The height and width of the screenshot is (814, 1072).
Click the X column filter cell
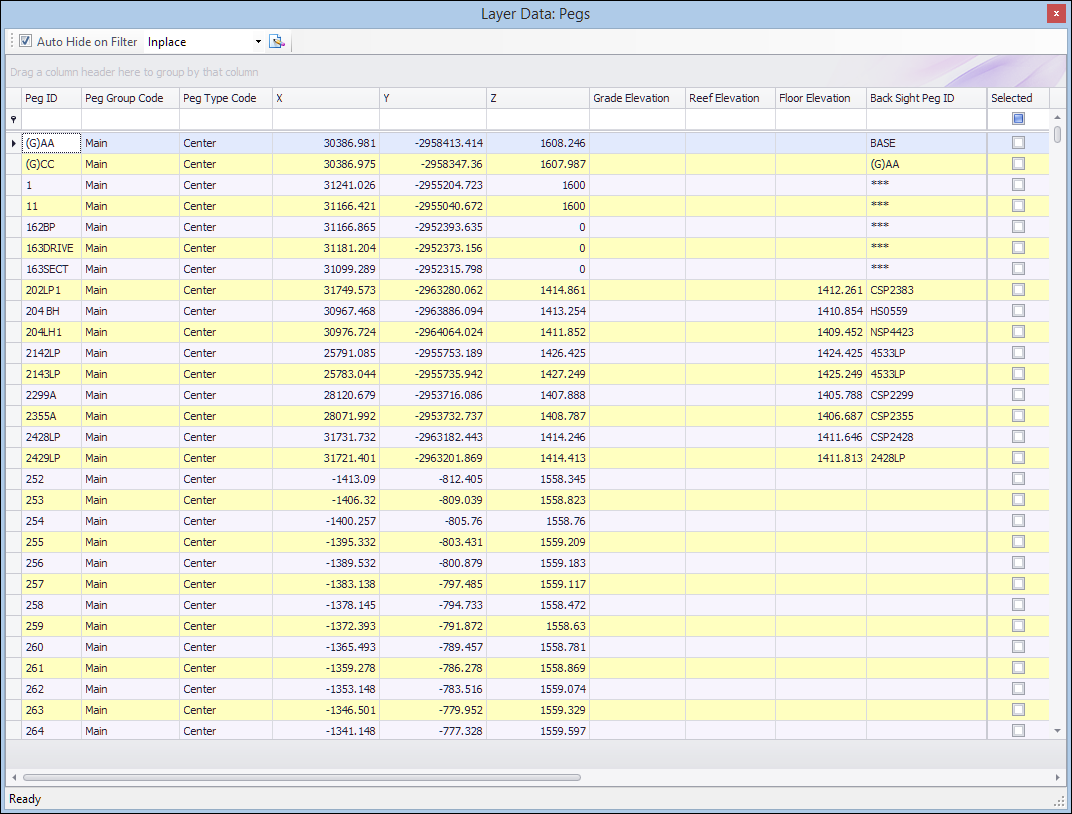(325, 119)
